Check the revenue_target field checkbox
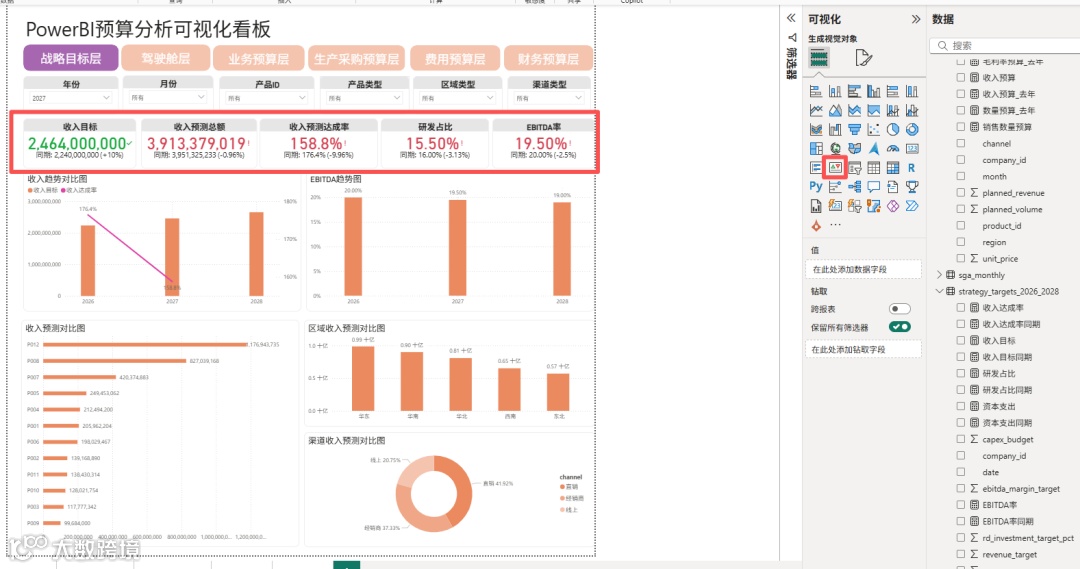The image size is (1080, 569). (x=960, y=554)
